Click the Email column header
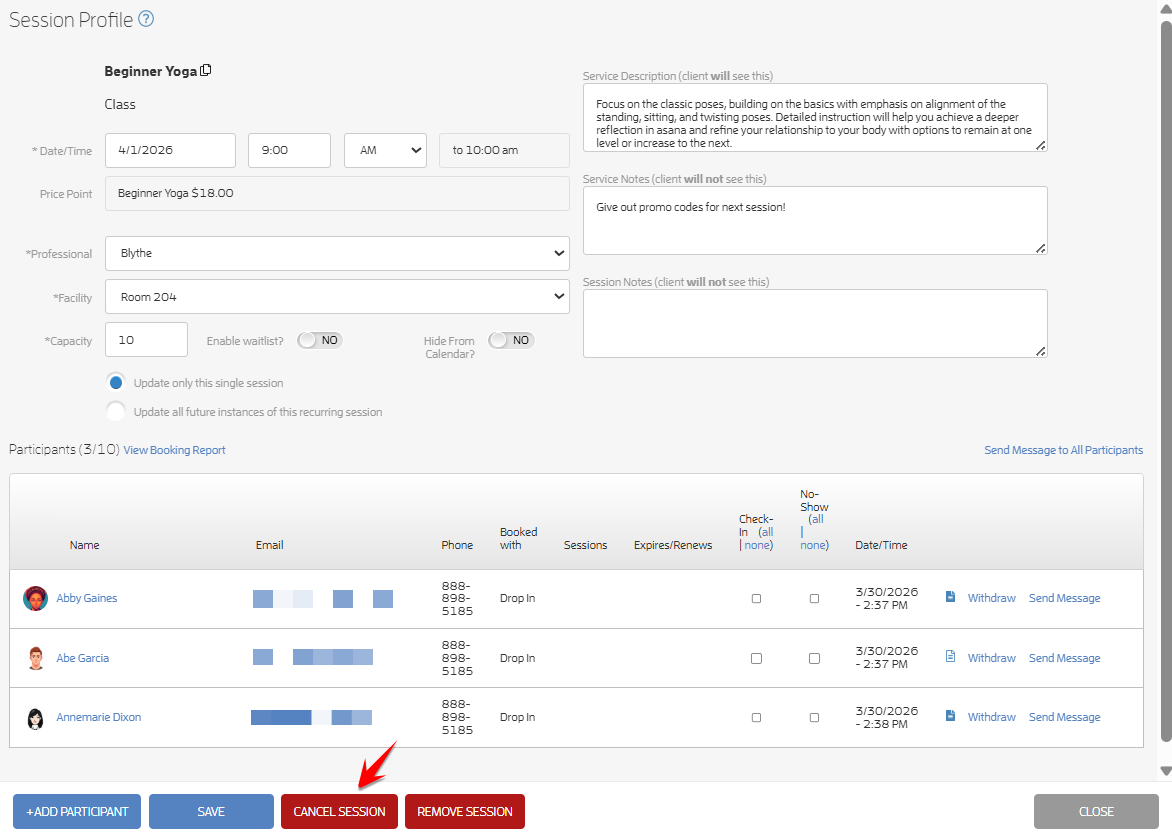This screenshot has height=840, width=1172. pos(269,546)
